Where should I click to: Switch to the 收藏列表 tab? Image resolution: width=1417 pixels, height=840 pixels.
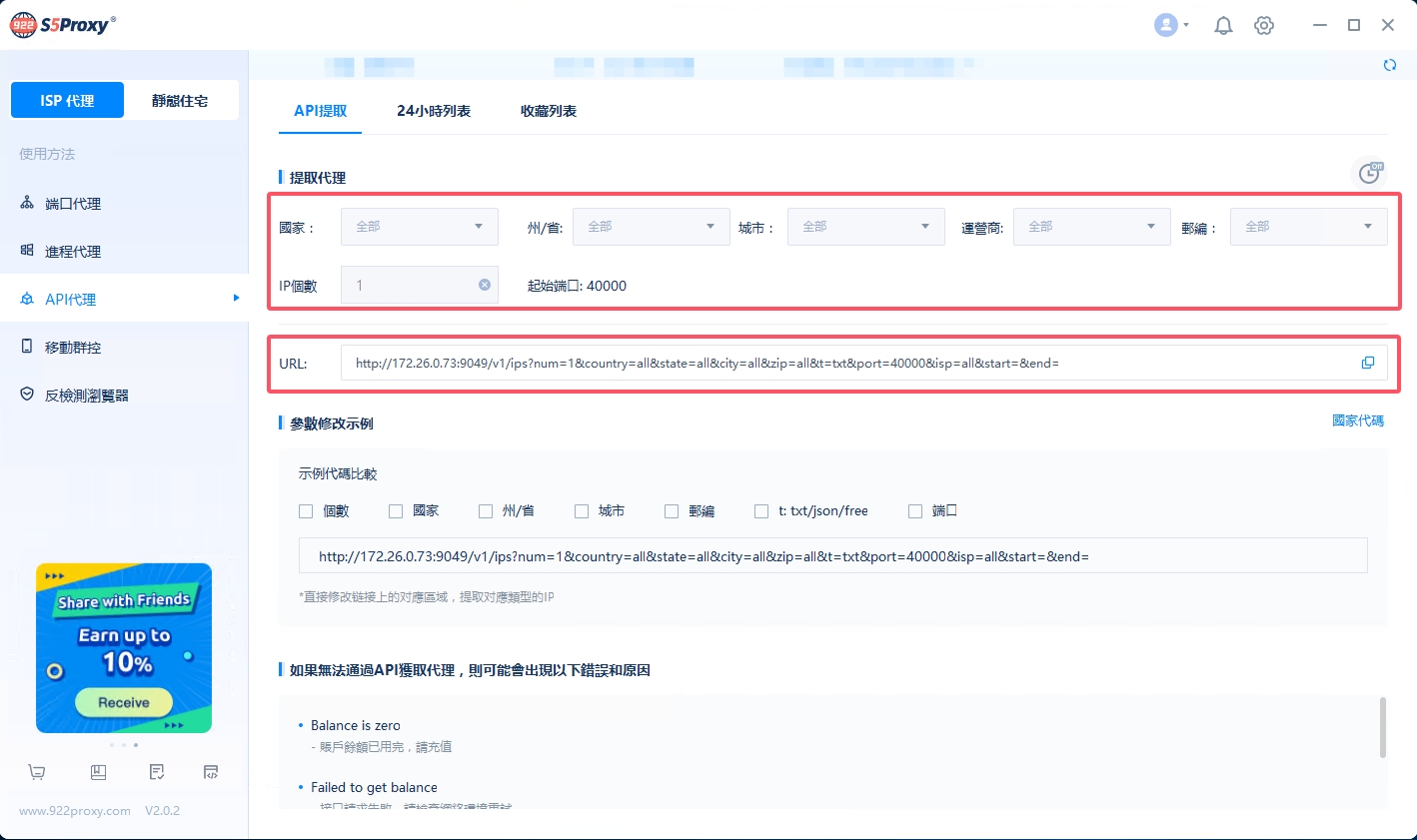pyautogui.click(x=549, y=111)
